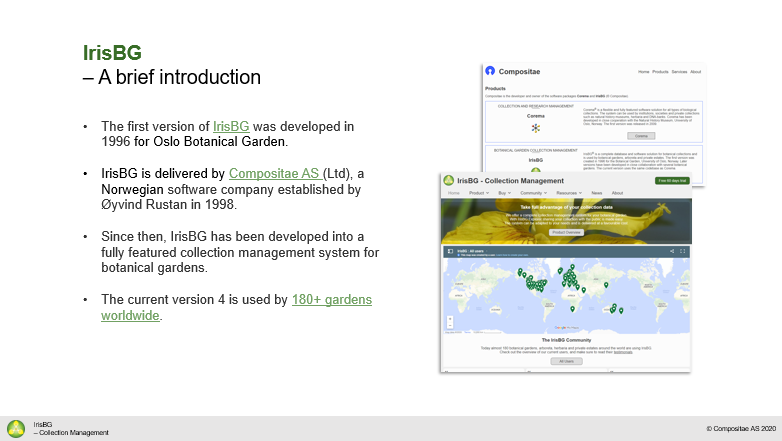Open Compositae Home nav item
This screenshot has height=441, width=782.
[x=643, y=72]
